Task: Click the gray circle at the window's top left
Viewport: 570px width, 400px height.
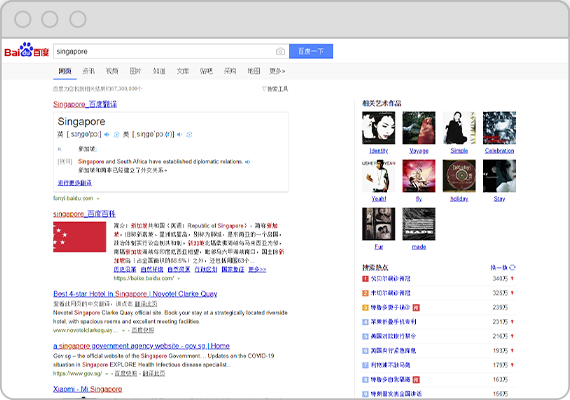Action: 23,19
